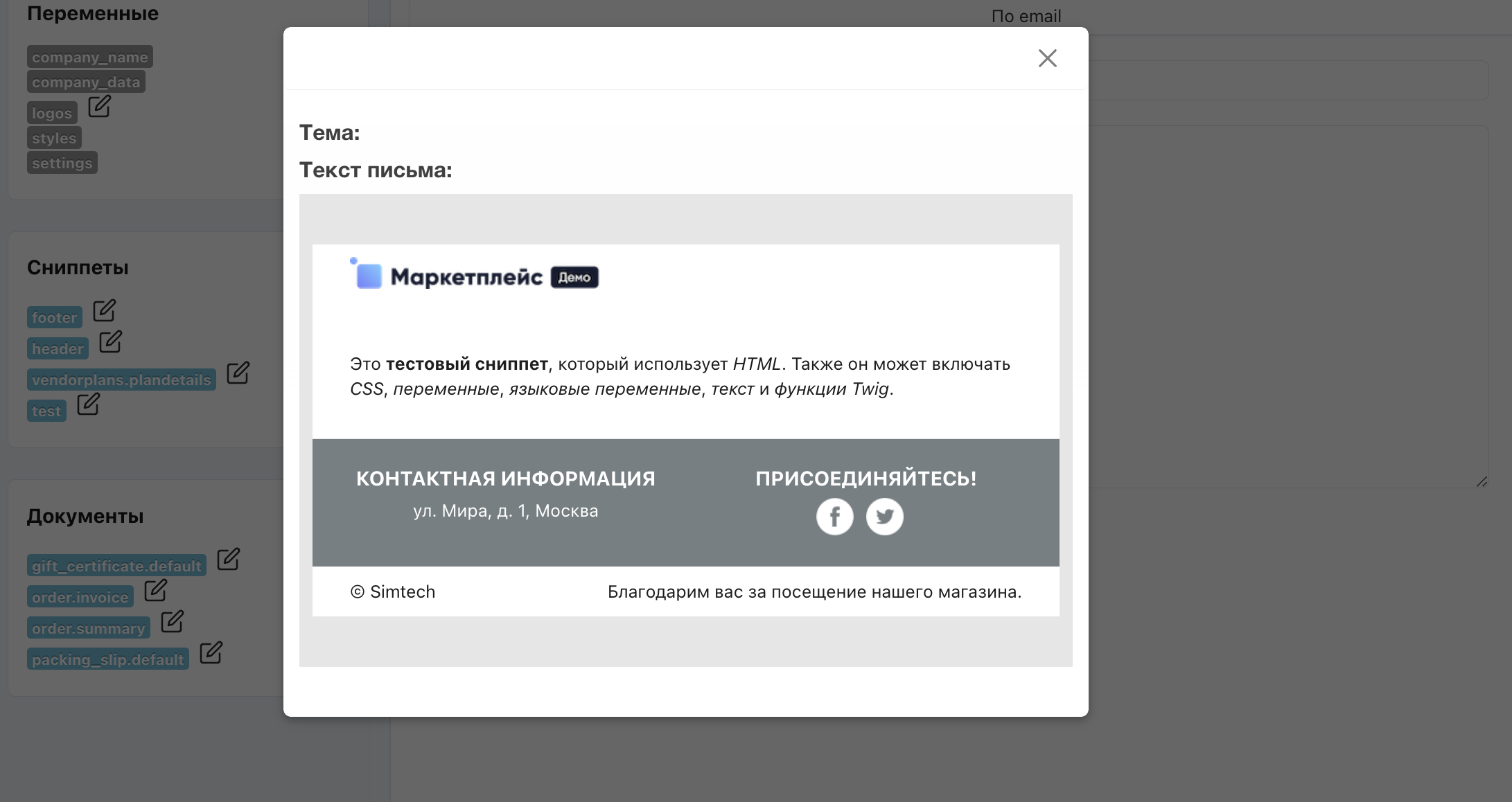Screen dimensions: 1512x802
Task: Click the styles variable tag
Action: (x=54, y=138)
